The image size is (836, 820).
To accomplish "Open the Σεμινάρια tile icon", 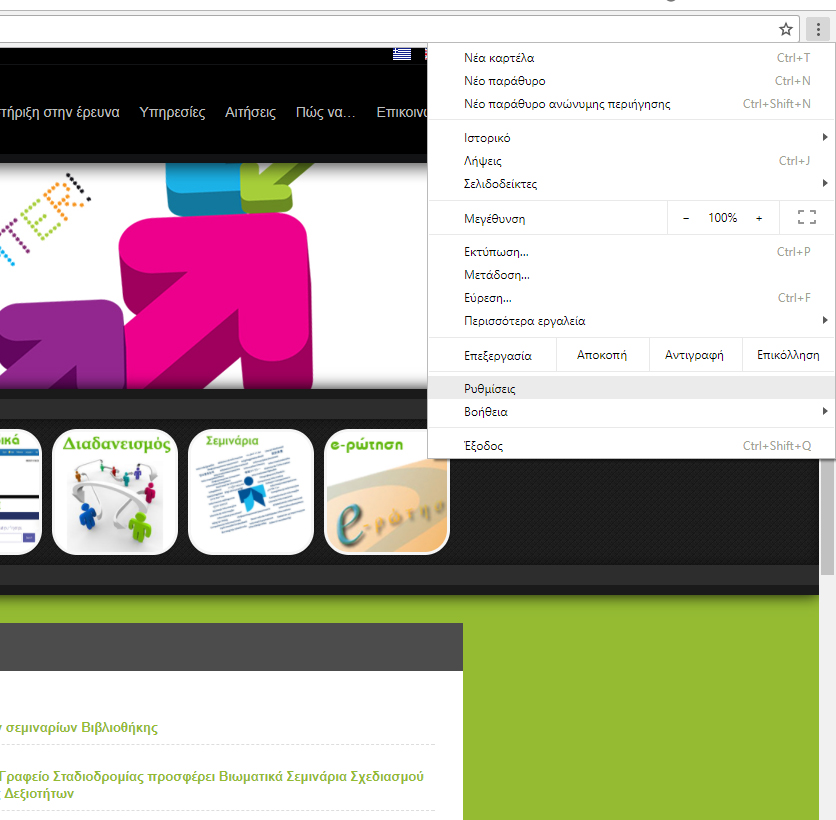I will [x=251, y=492].
